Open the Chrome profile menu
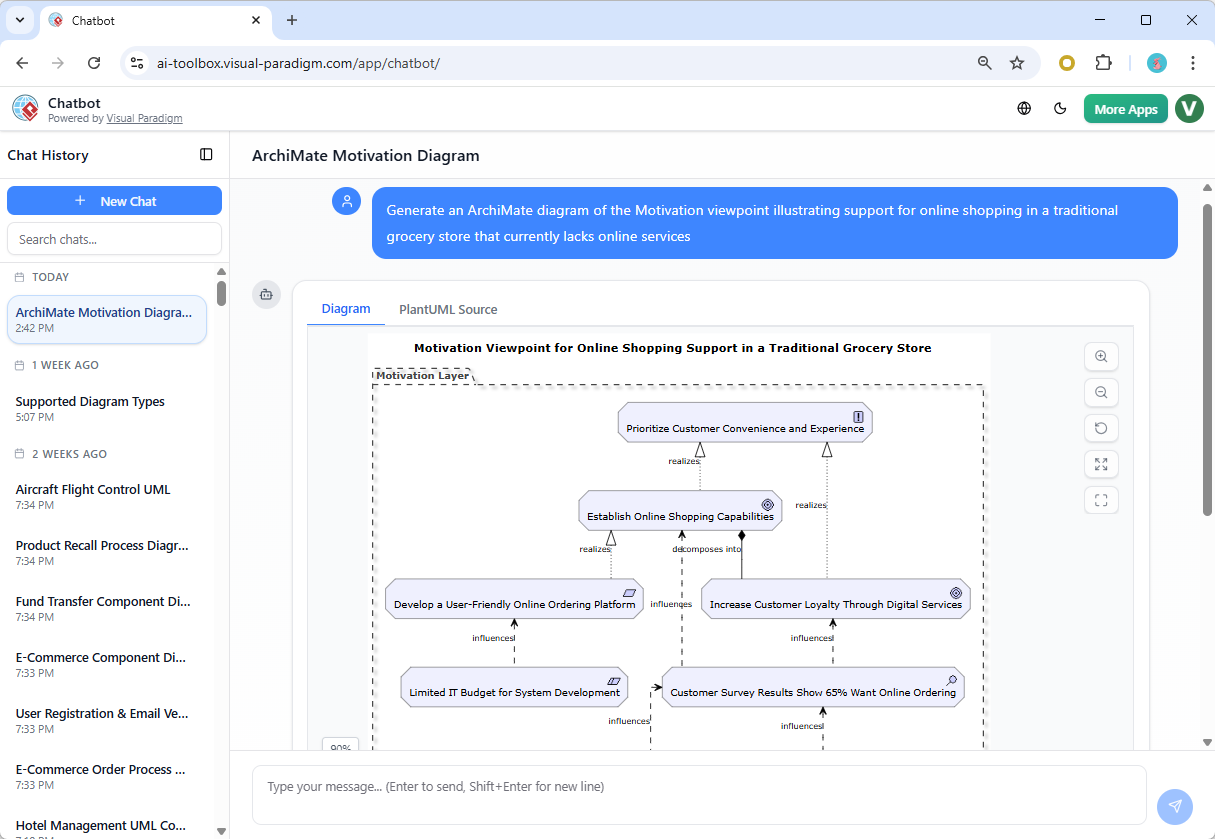This screenshot has width=1215, height=839. [1156, 62]
